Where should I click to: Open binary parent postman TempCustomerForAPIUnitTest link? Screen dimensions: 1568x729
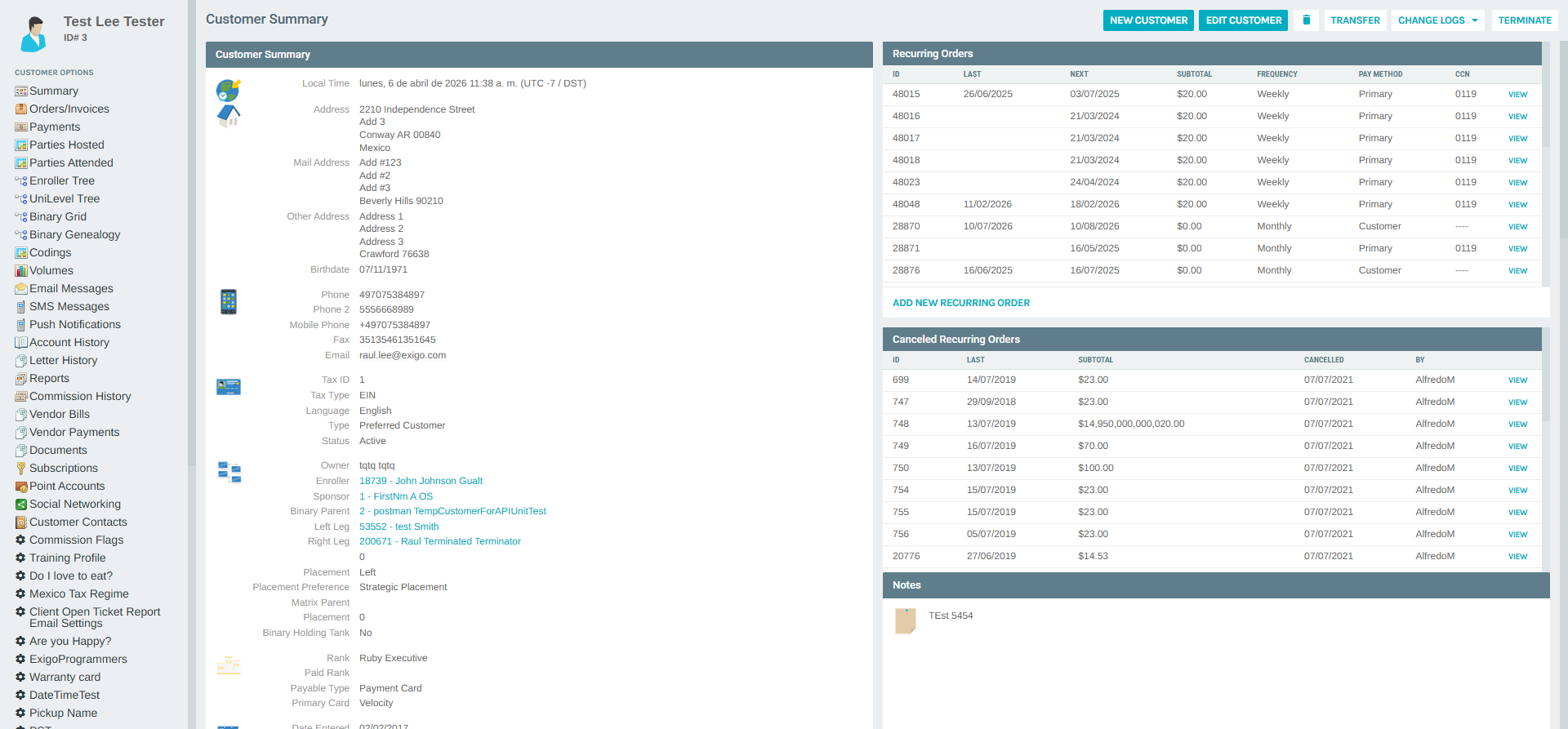point(452,512)
